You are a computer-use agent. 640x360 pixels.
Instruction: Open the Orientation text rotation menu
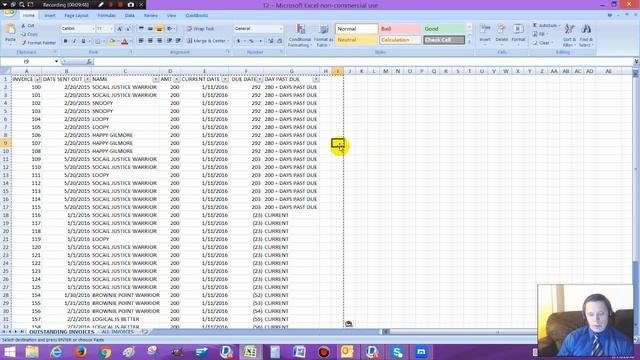[171, 29]
